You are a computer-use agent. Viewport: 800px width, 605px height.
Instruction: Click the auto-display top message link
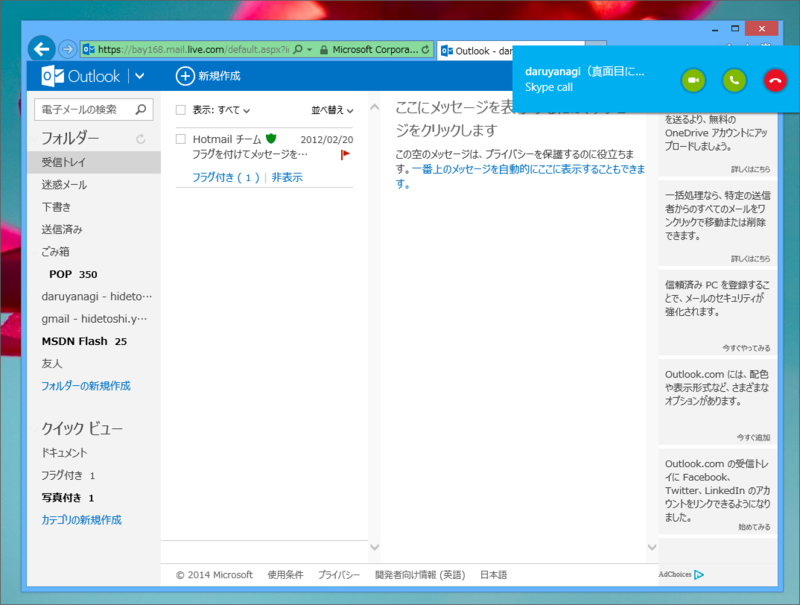click(x=521, y=176)
